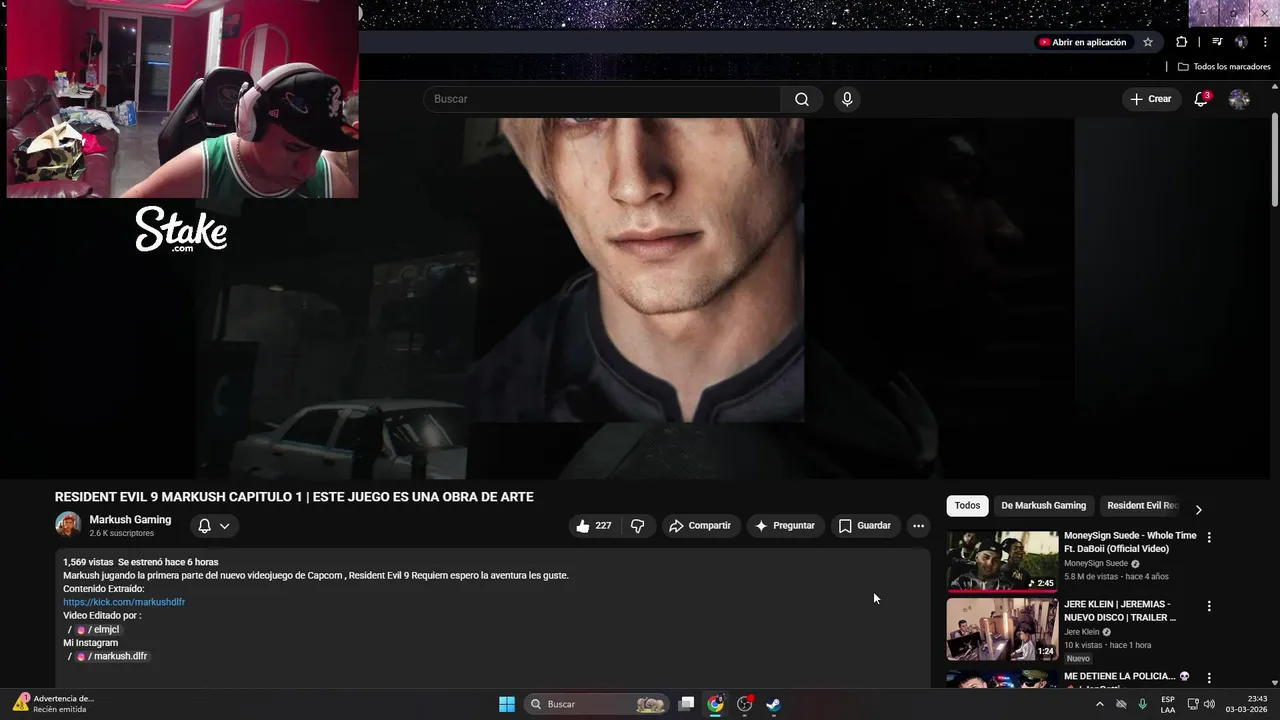Viewport: 1280px width, 720px height.
Task: Open kick.com/markushdlfr link
Action: pos(124,602)
